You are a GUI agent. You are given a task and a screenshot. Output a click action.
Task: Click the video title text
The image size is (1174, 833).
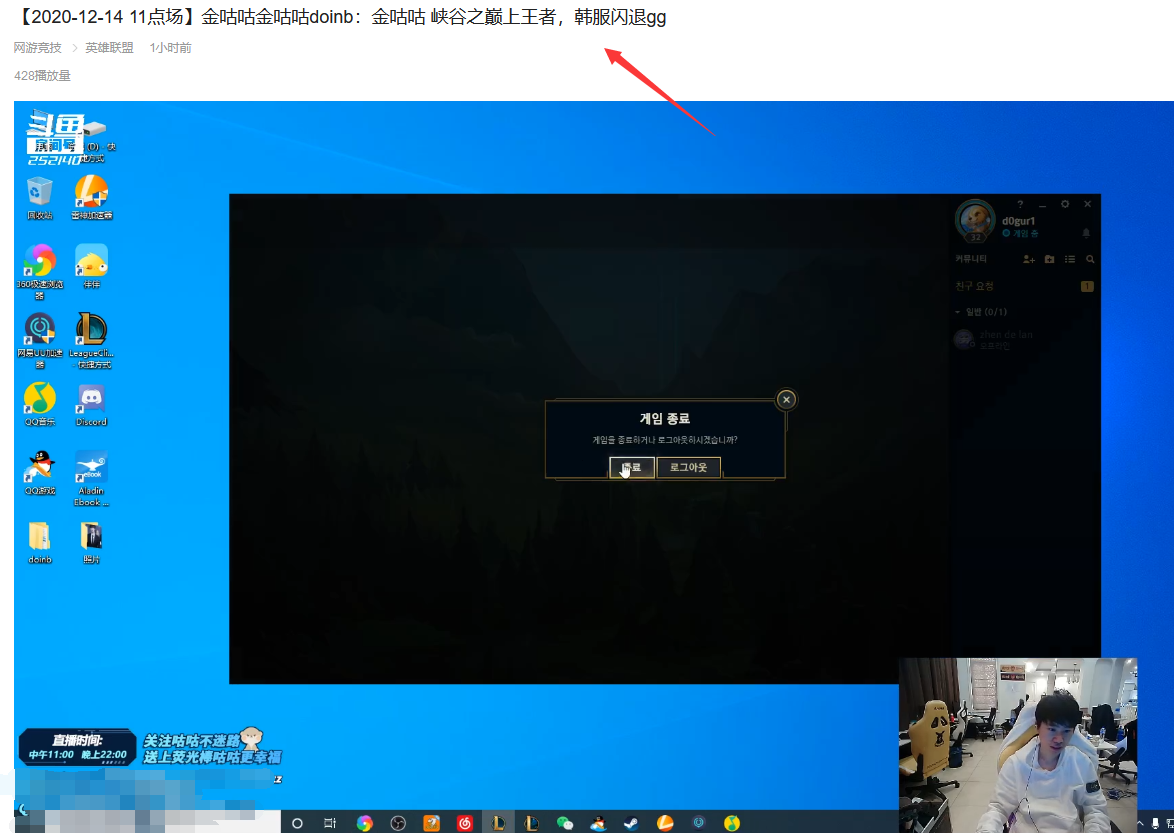tap(340, 16)
